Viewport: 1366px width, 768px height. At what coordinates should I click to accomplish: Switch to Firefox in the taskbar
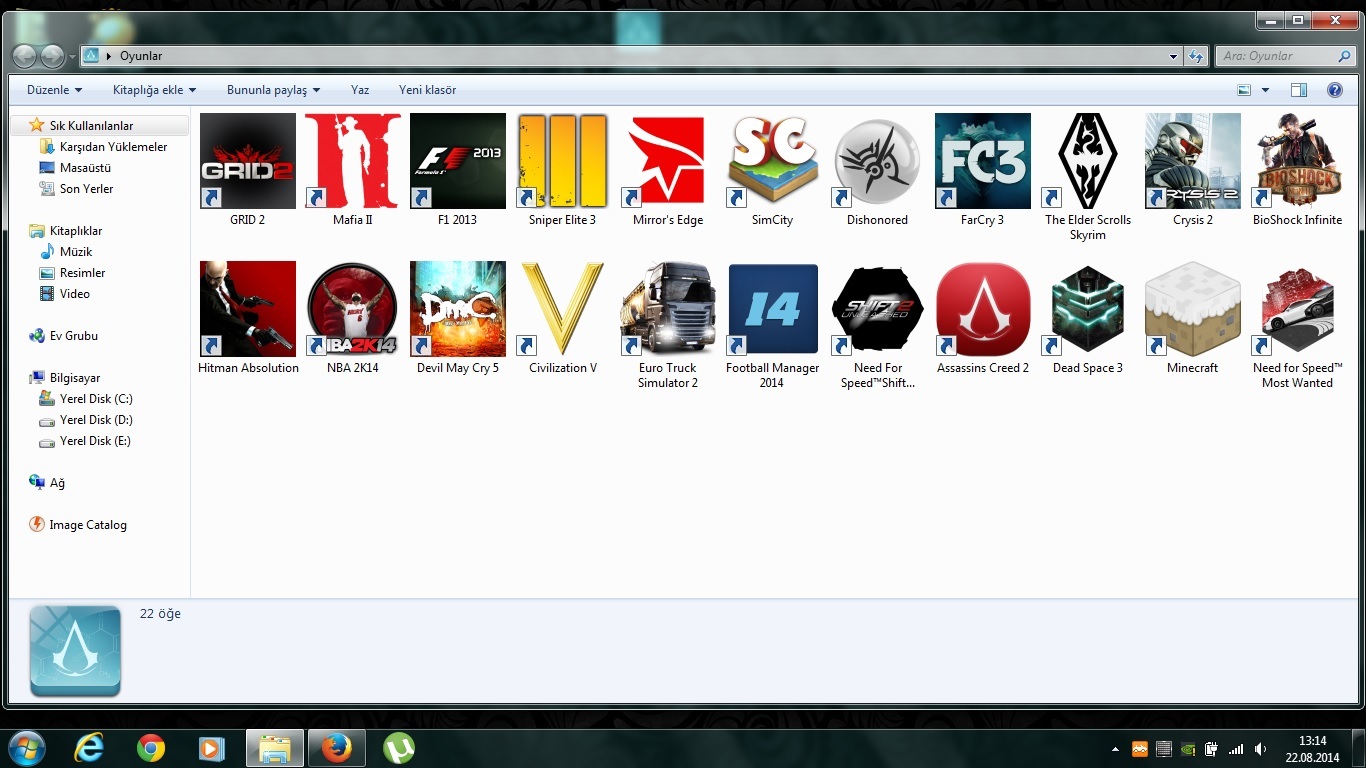(336, 748)
